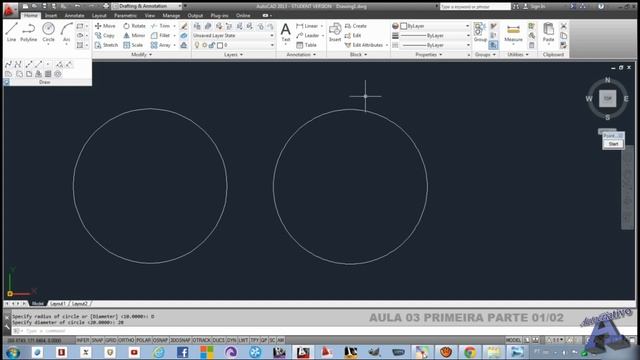This screenshot has width=640, height=360.
Task: Click Sign In link
Action: click(537, 7)
